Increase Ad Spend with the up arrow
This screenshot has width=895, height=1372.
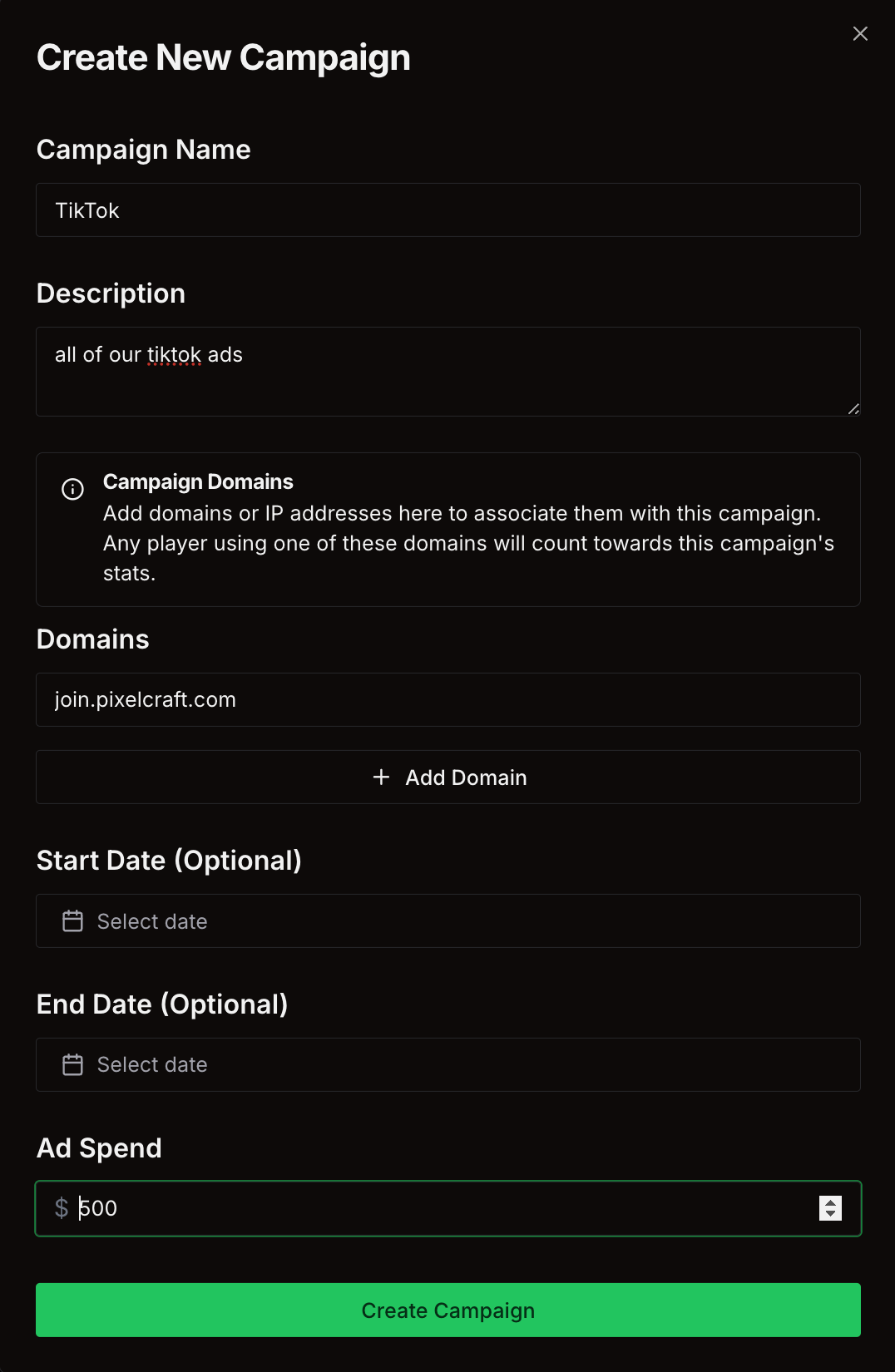(830, 1202)
